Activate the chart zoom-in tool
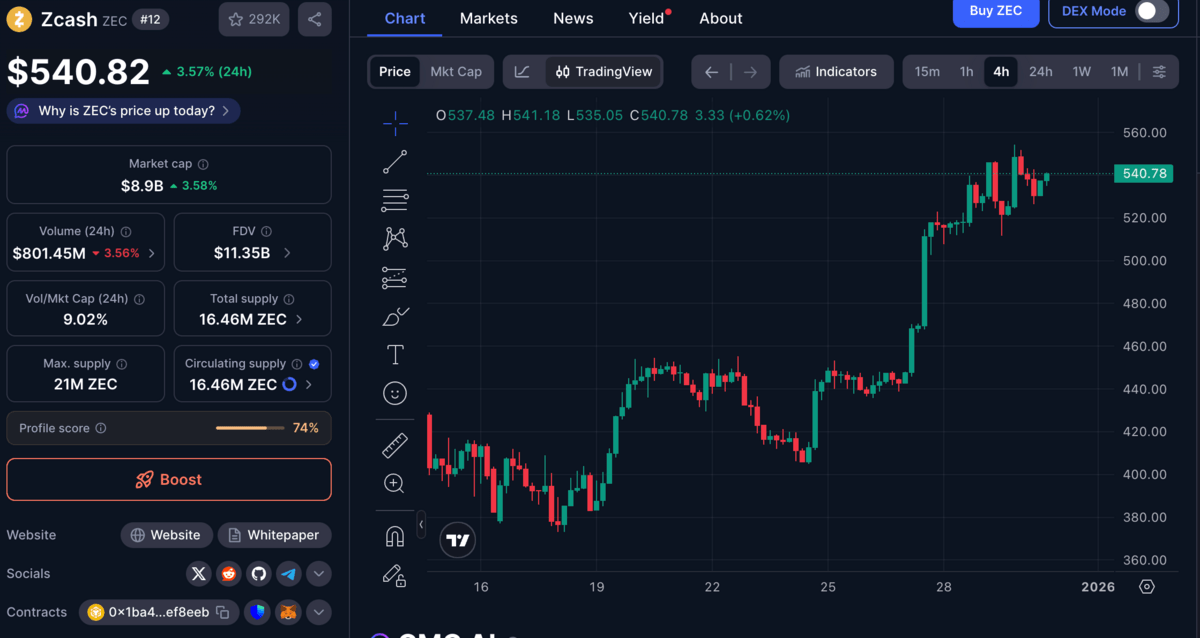Screen dimensions: 1200x638 point(395,483)
